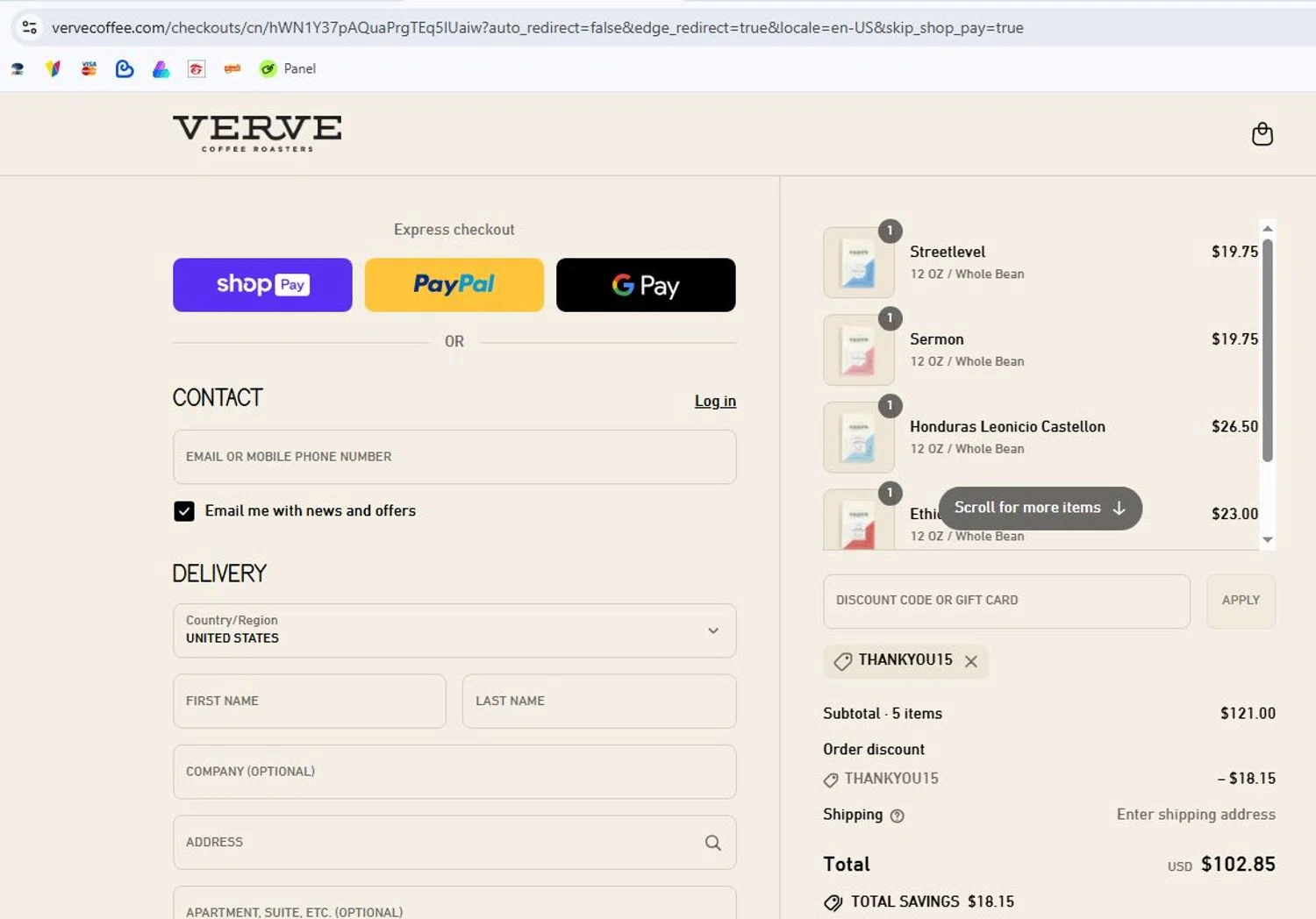
Task: Click the $121.00 subtotal amount
Action: pyautogui.click(x=1248, y=714)
